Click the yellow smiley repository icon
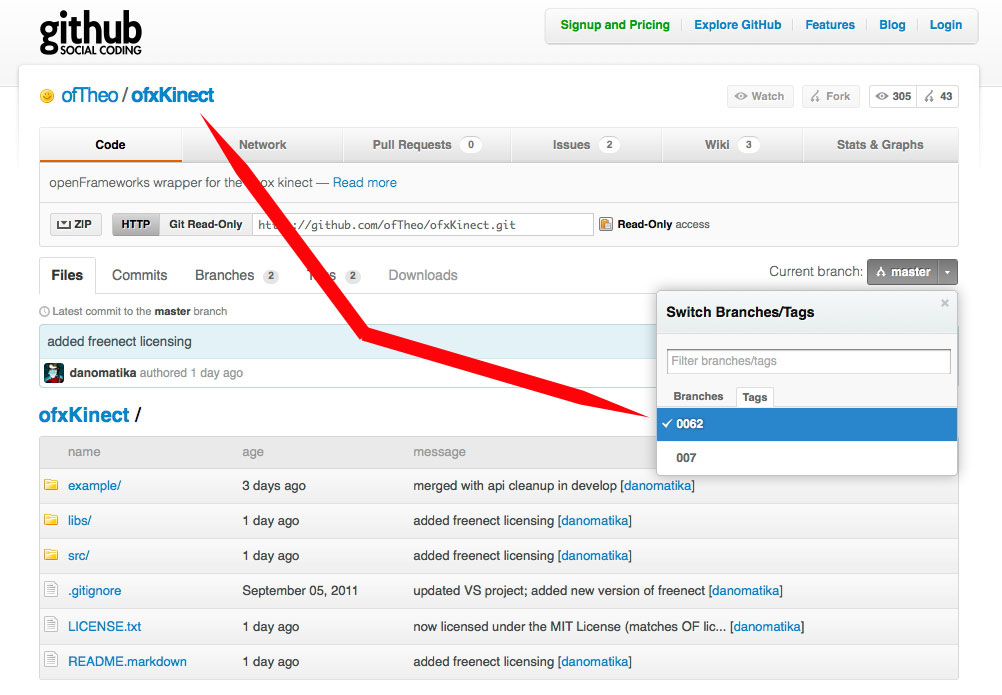 click(x=47, y=96)
